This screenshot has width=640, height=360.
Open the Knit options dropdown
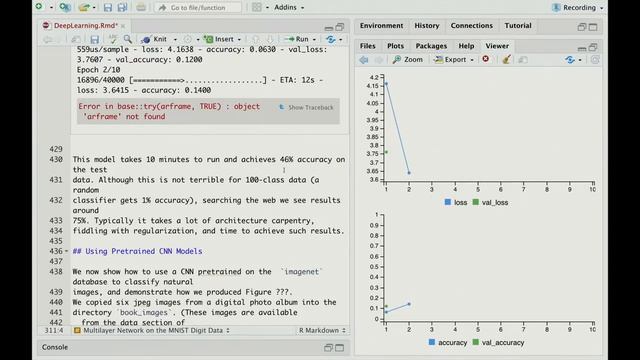tap(175, 40)
